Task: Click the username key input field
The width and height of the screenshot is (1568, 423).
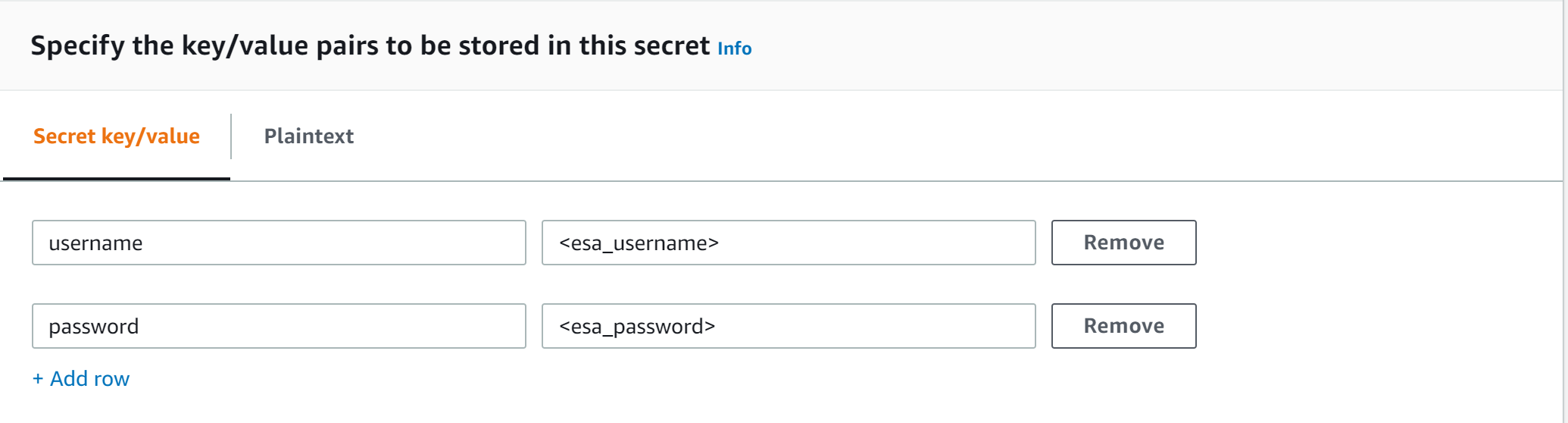Action: [x=279, y=243]
